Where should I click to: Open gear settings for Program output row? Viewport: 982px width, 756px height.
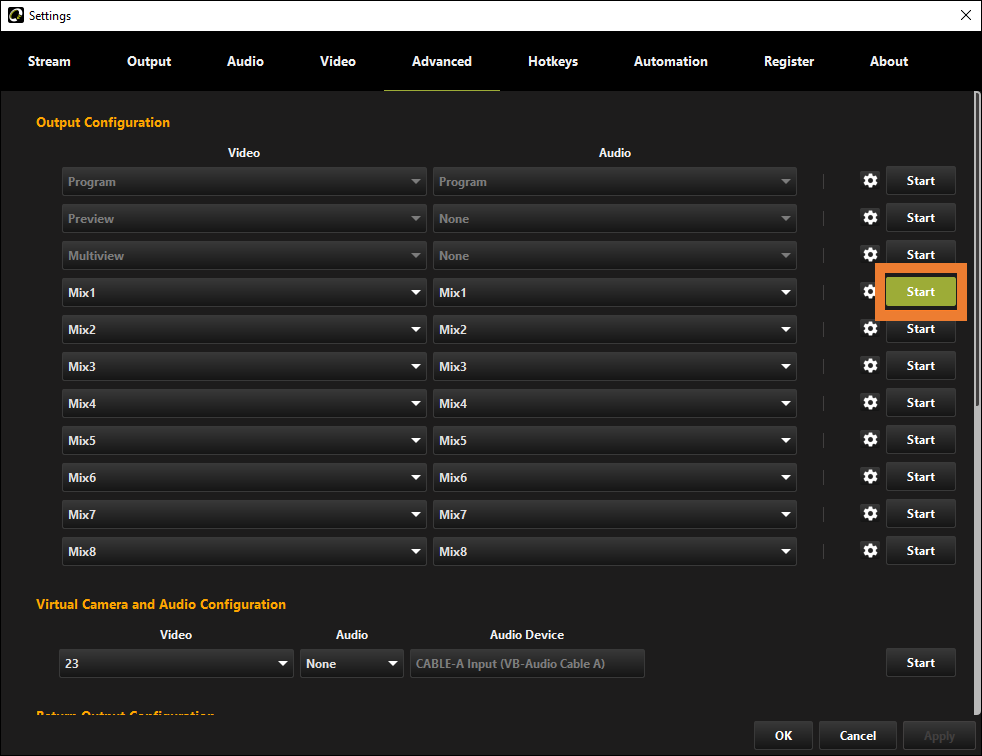coord(870,181)
